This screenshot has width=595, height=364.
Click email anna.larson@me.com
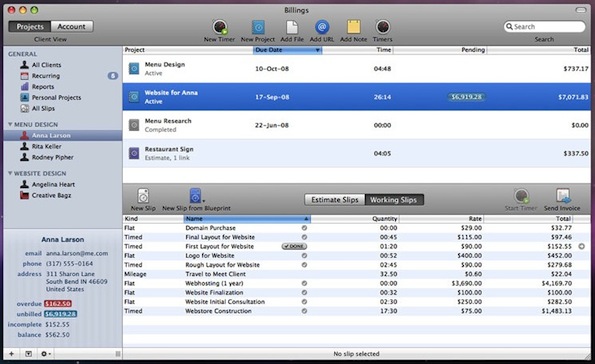[x=77, y=253]
